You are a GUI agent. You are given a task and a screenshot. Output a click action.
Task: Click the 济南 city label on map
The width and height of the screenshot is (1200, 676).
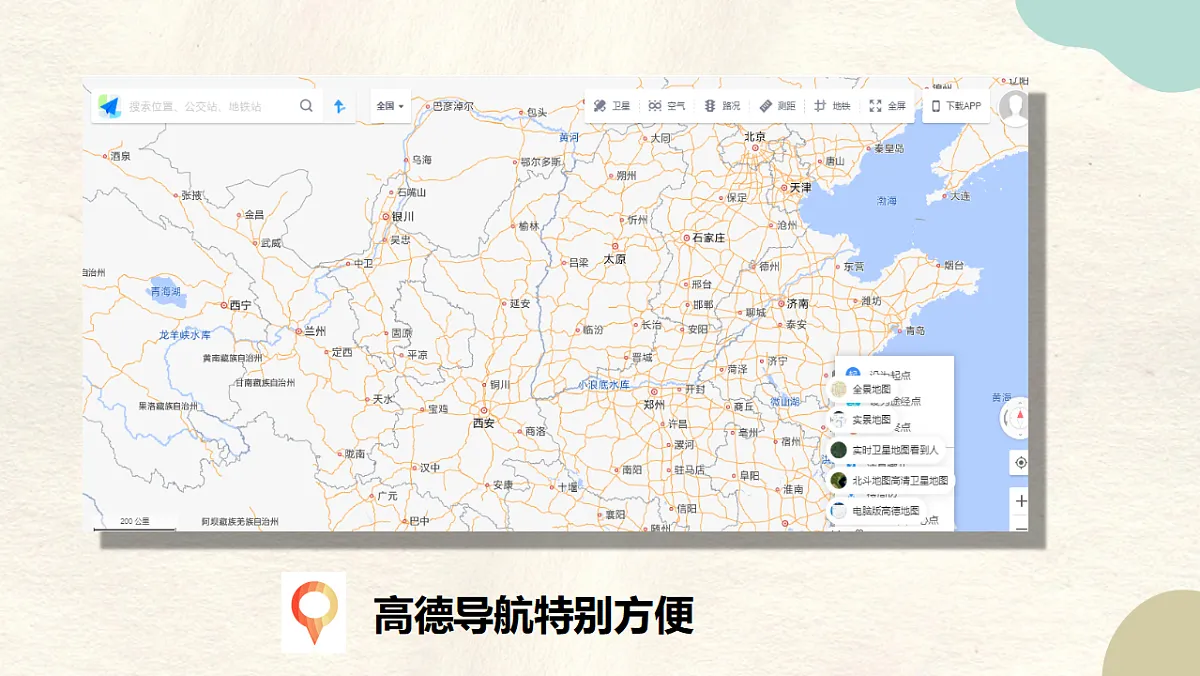[797, 304]
